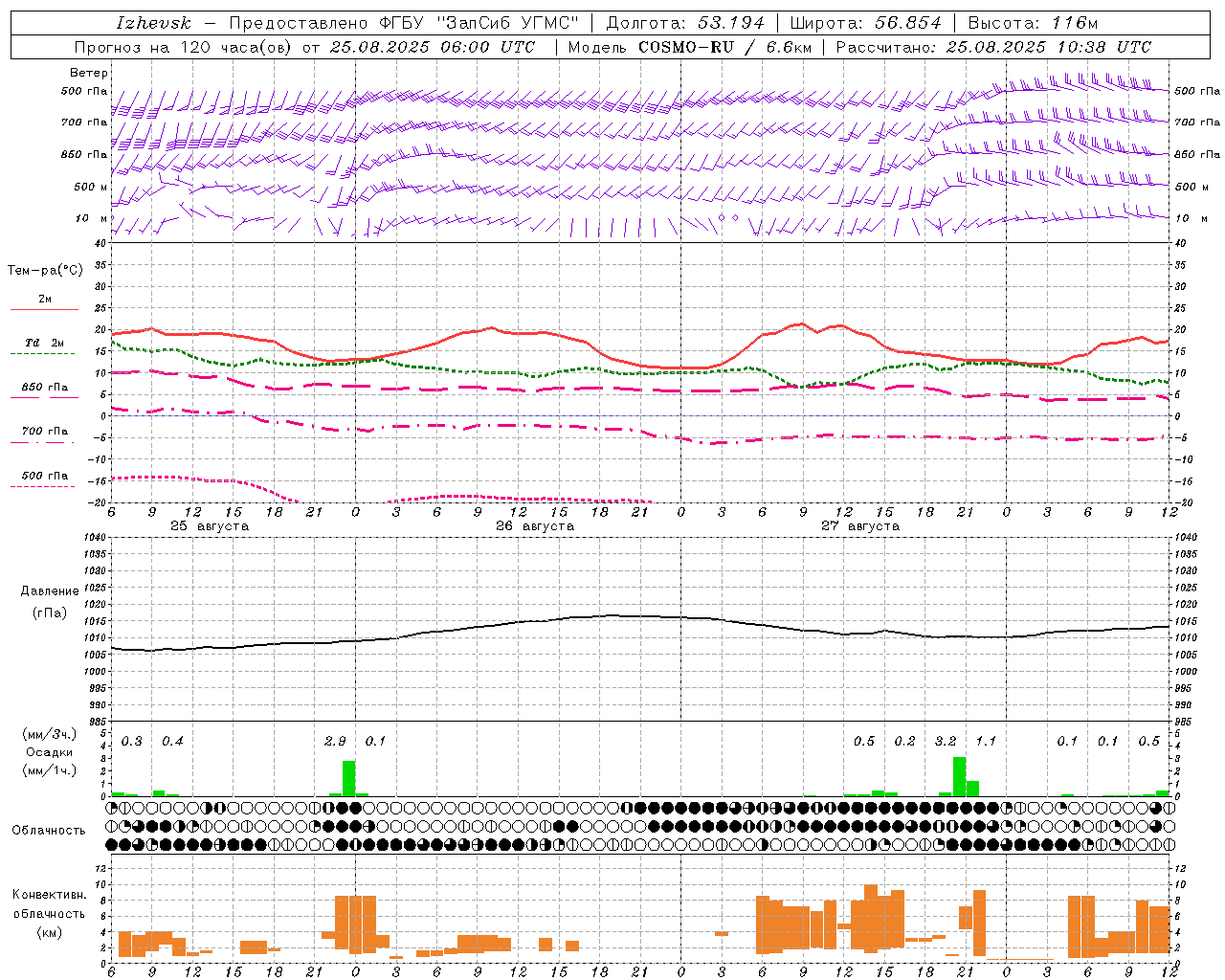Viewport: 1225px width, 980px height.
Task: Click the Высота 116м label
Action: [x=1032, y=23]
